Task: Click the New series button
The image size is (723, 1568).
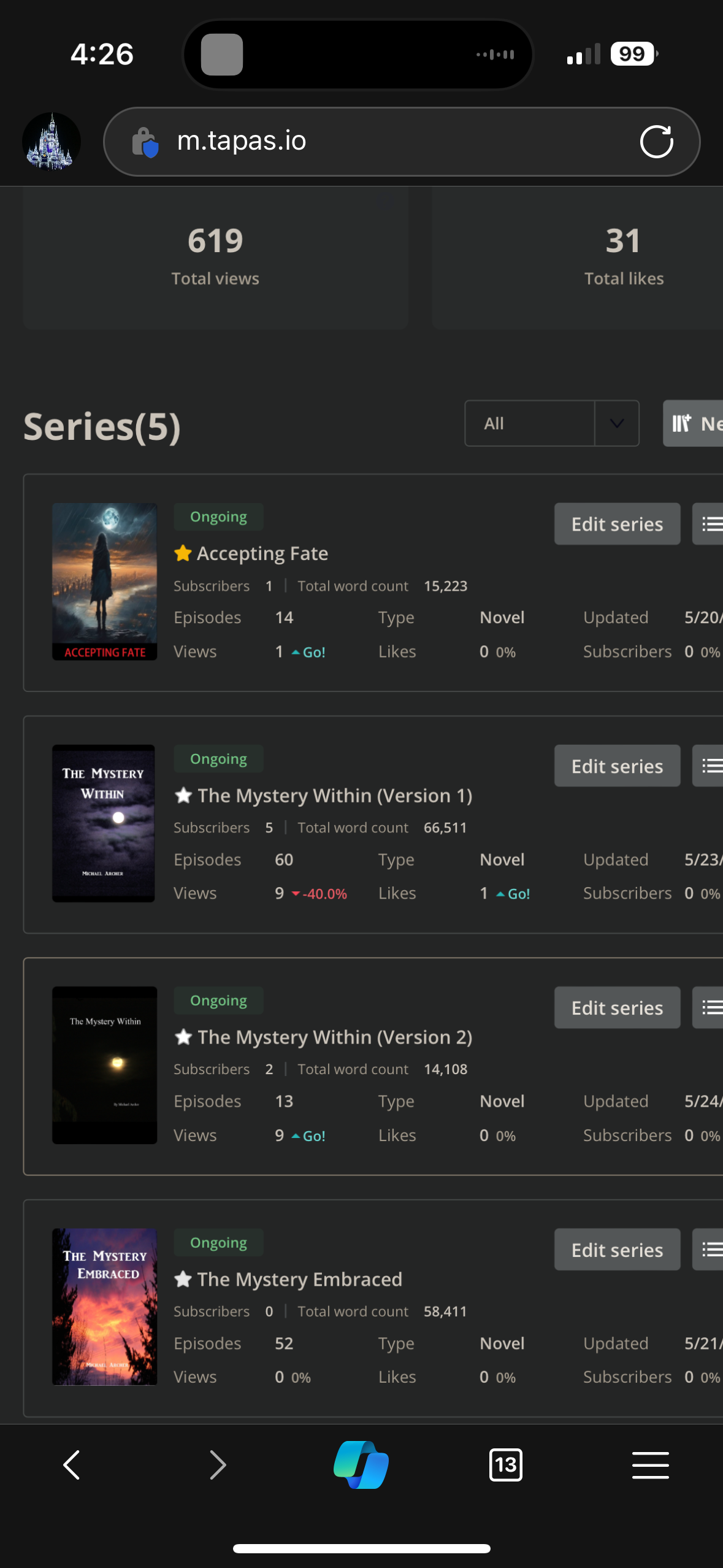Action: (x=695, y=423)
